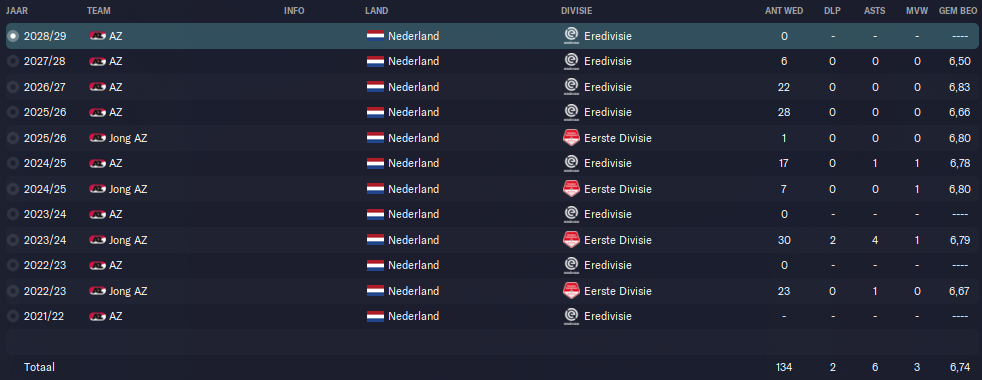Sort table by JAAR column header

pyautogui.click(x=16, y=11)
